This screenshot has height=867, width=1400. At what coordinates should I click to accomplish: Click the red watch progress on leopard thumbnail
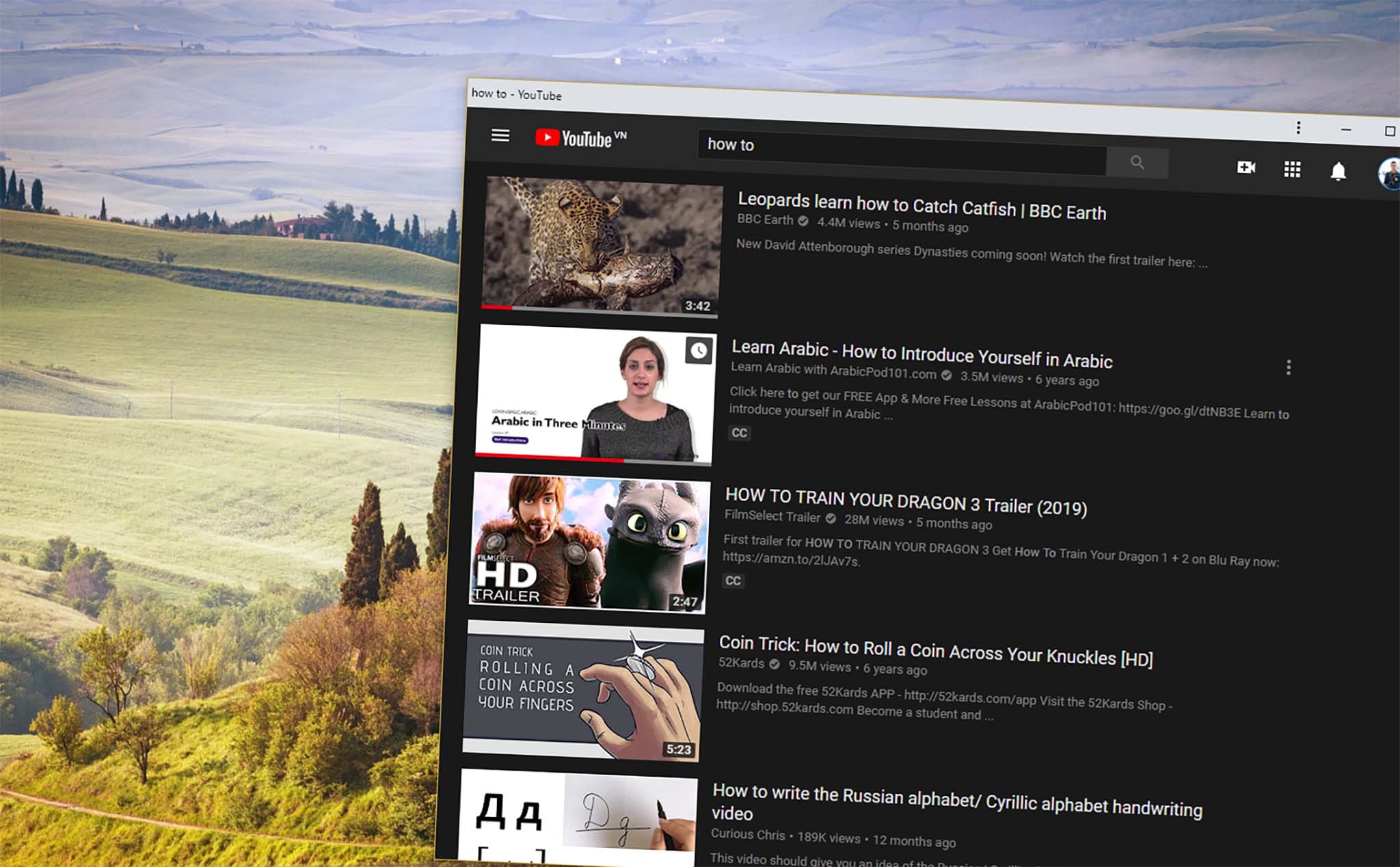point(497,307)
